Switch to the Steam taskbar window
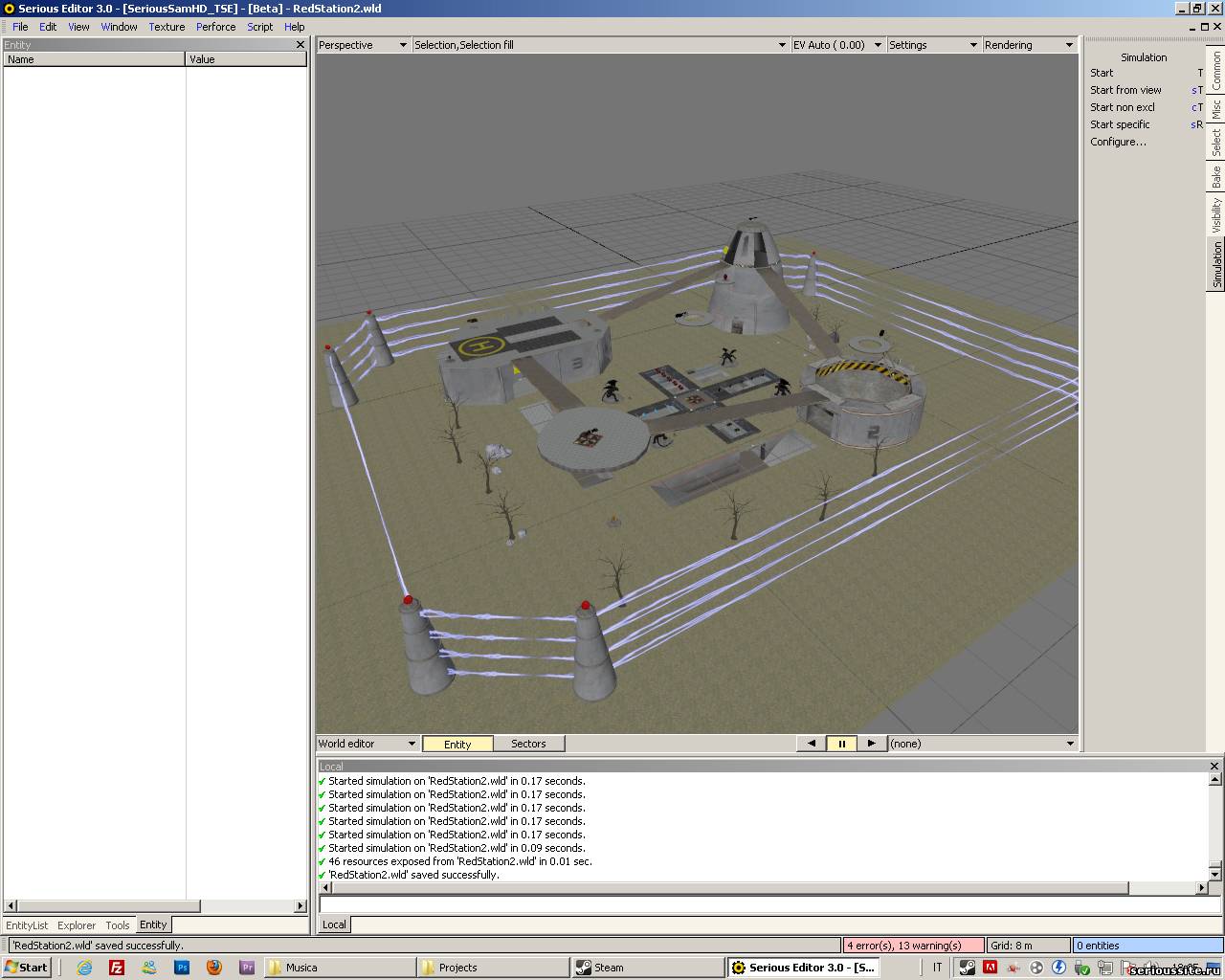 coord(648,968)
